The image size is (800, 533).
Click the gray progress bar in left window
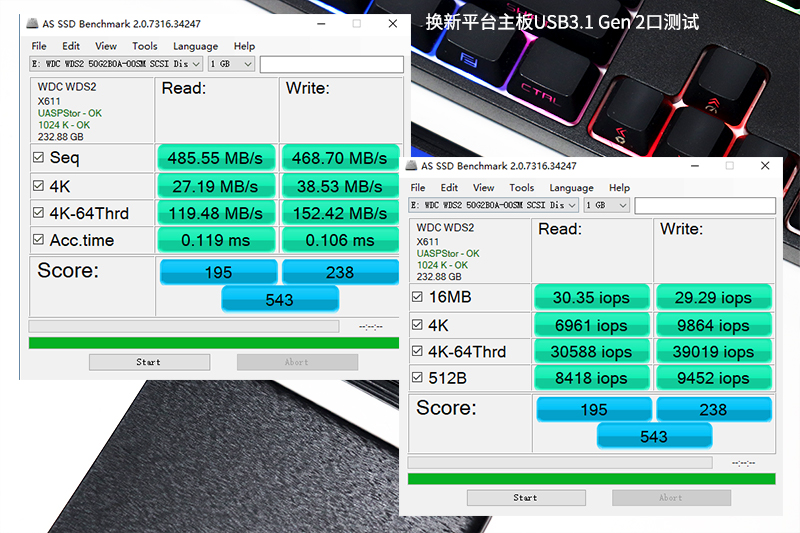(184, 326)
